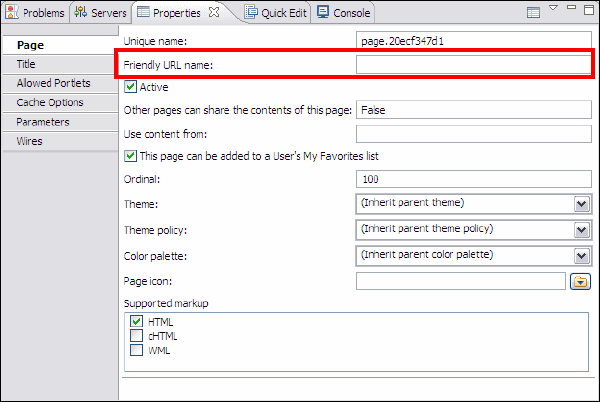
Task: Click the Ordinal input field
Action: [x=473, y=179]
